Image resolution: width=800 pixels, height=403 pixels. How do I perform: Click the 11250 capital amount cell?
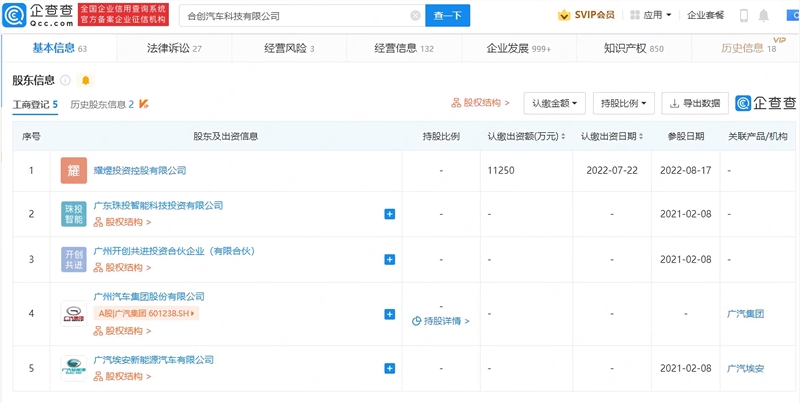[x=501, y=170]
